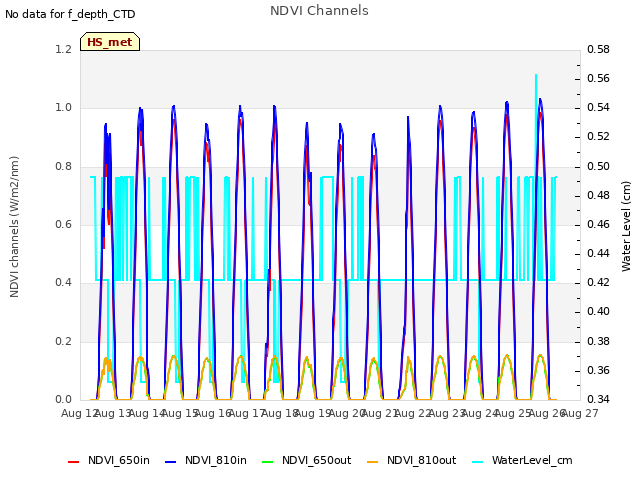Select the NDVI_650in legend label
Screen dimensions: 640x480
coord(119,460)
